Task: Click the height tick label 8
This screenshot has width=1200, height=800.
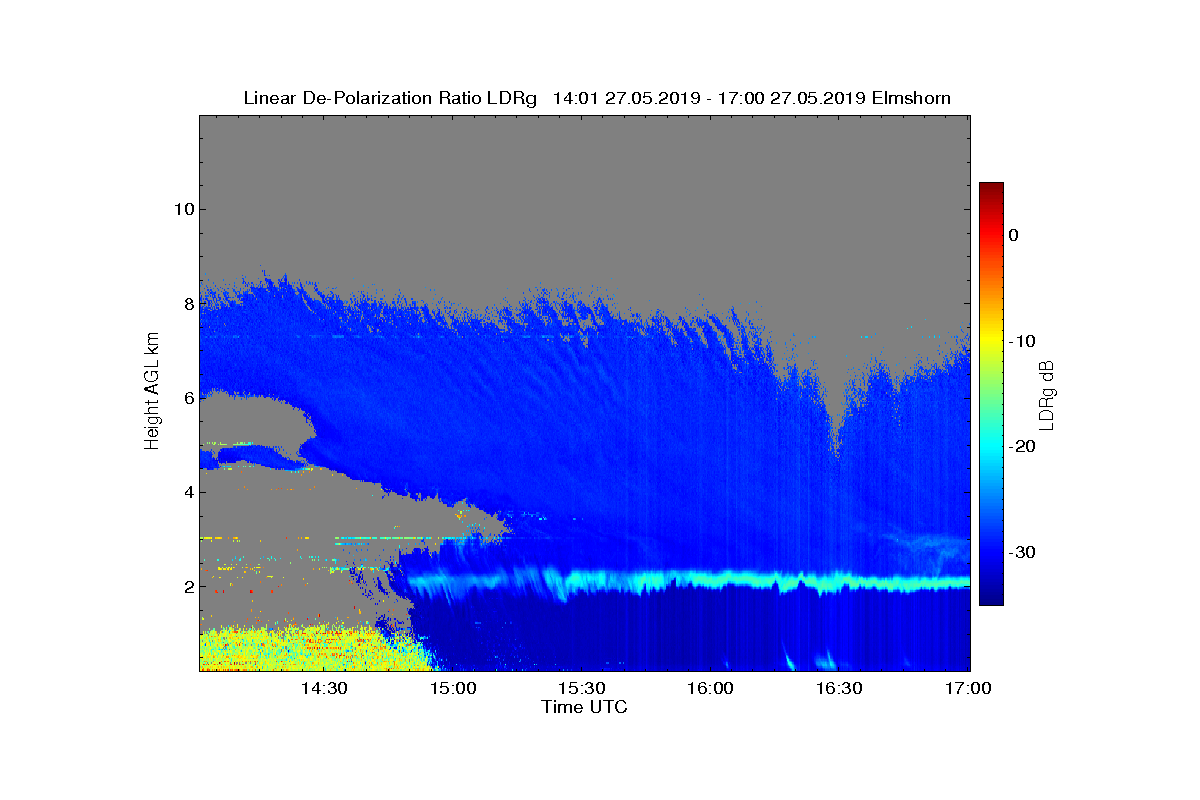Action: pyautogui.click(x=188, y=303)
